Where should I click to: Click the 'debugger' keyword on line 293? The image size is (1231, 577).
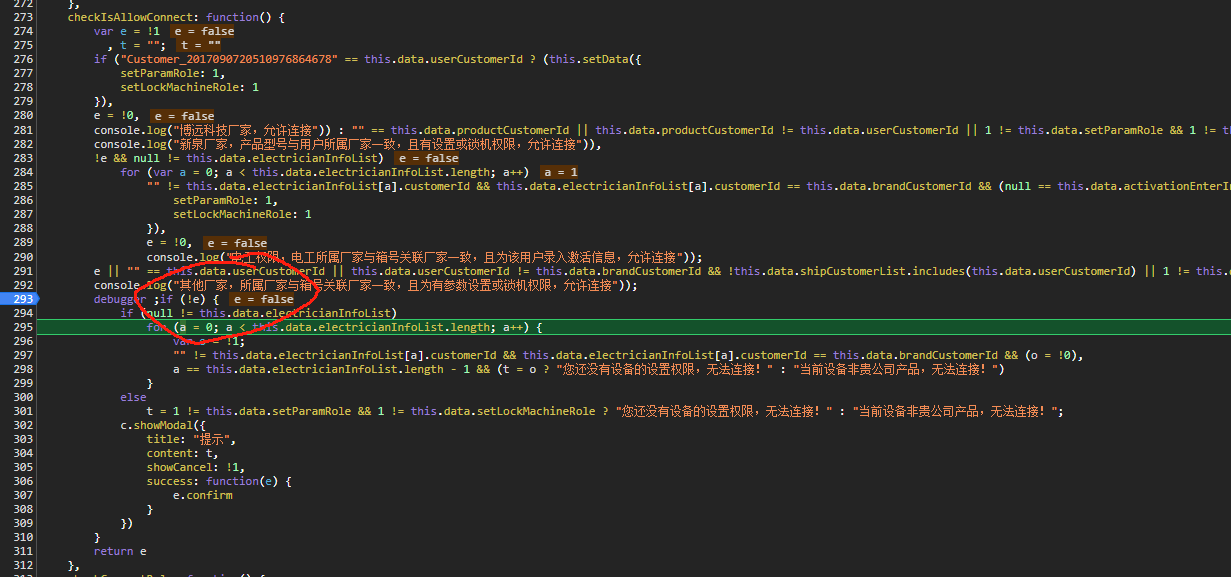tap(120, 299)
